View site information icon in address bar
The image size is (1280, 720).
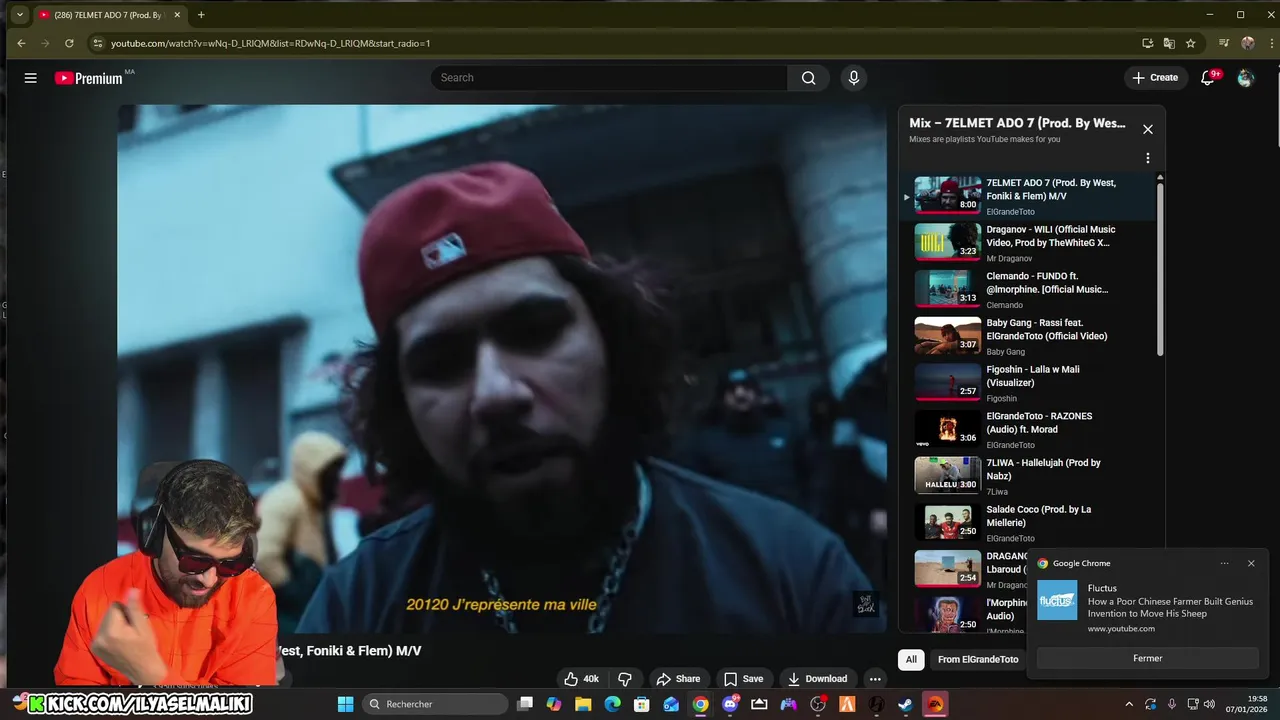pos(97,43)
